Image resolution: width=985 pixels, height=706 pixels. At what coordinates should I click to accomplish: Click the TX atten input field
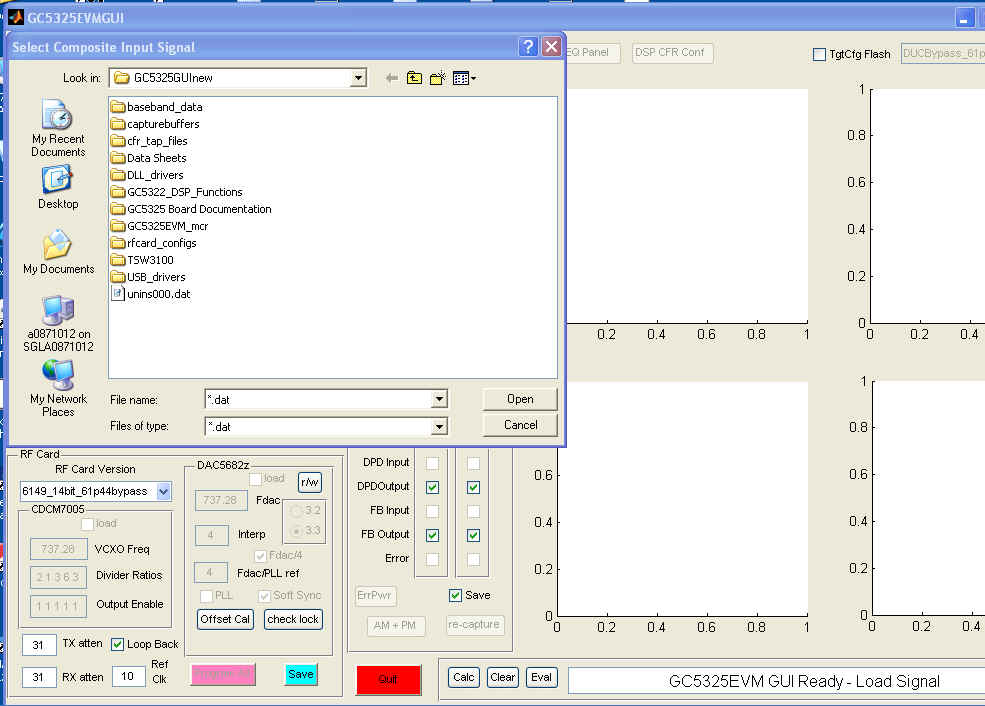click(x=39, y=644)
